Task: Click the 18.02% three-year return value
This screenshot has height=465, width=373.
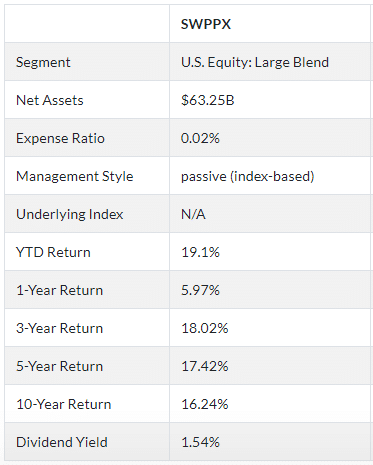Action: point(205,328)
